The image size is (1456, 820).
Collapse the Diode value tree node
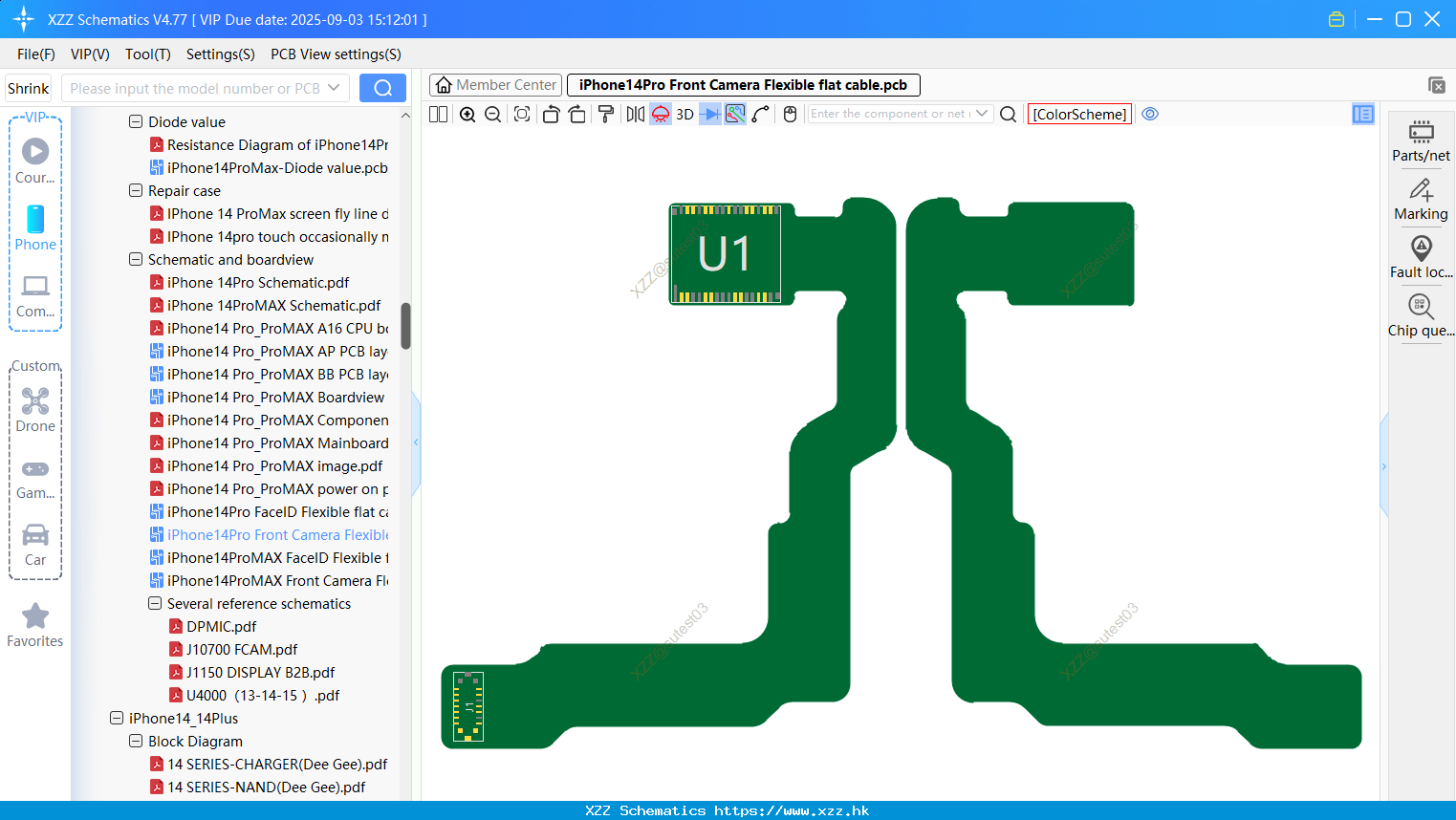tap(136, 121)
